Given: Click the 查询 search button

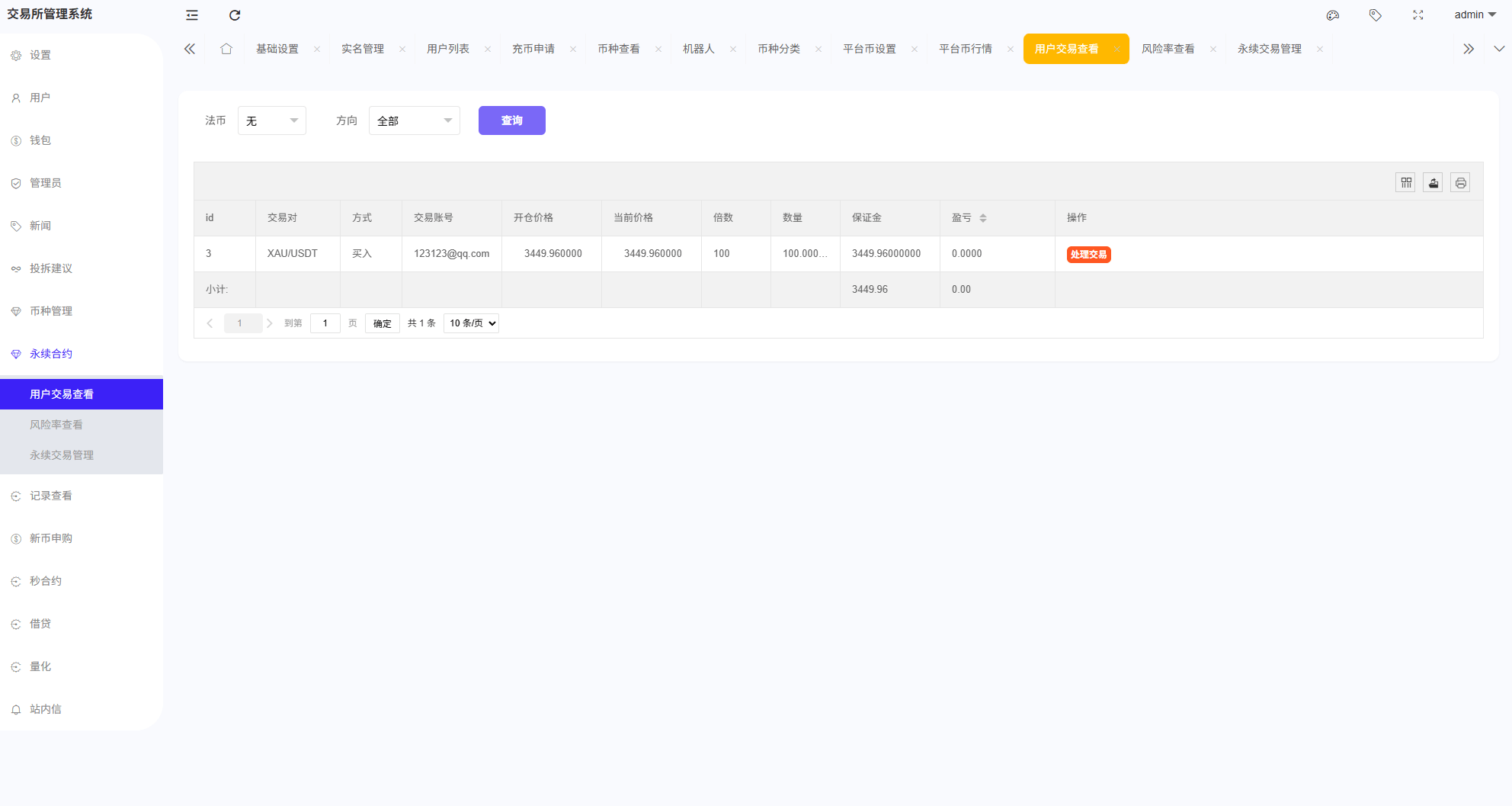Looking at the screenshot, I should pos(512,120).
